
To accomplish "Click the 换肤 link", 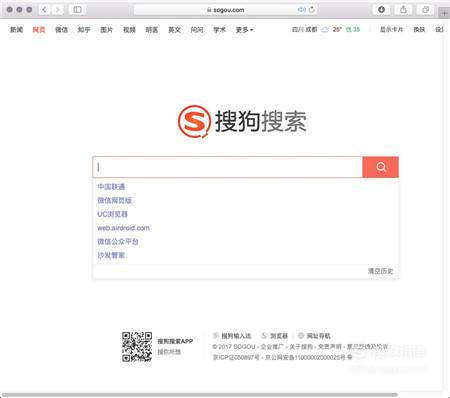I will [419, 30].
